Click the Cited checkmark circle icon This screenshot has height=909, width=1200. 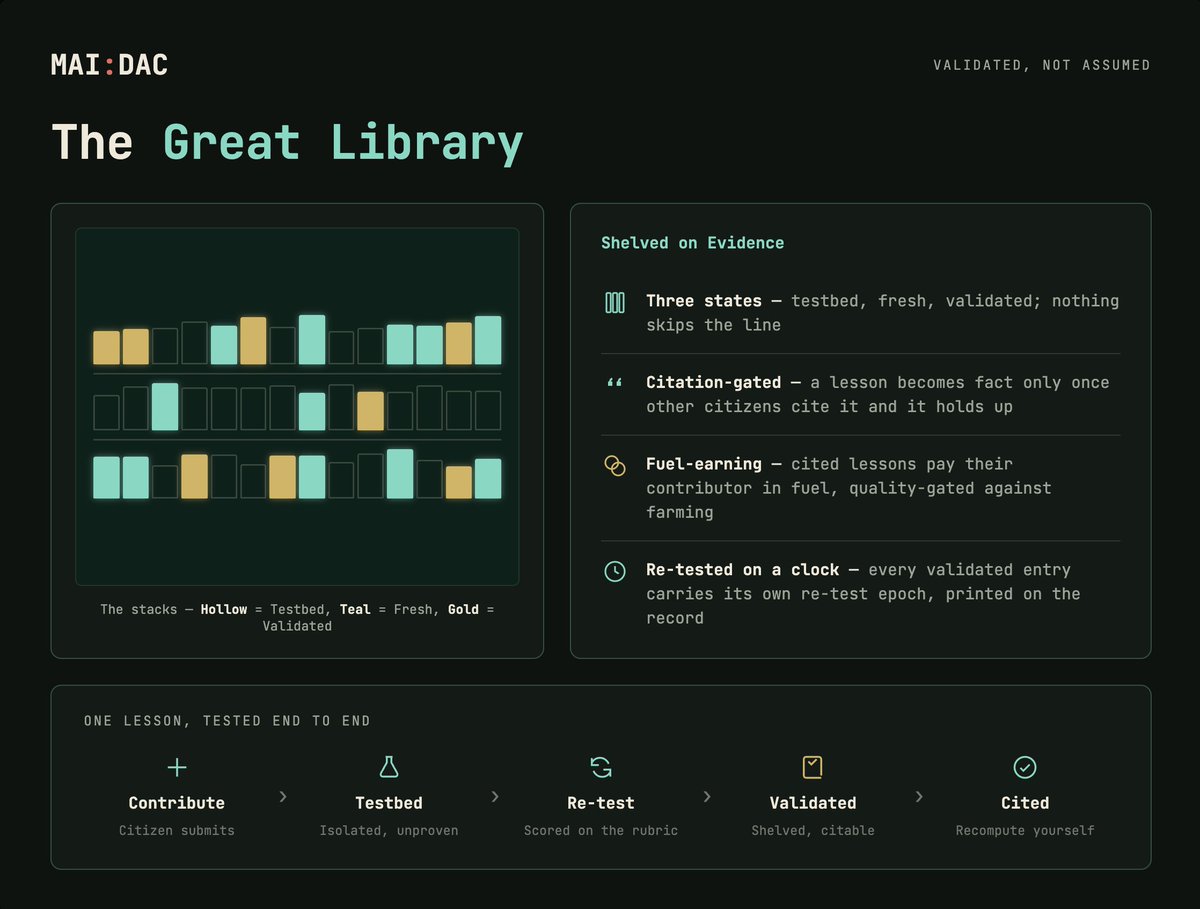pyautogui.click(x=1025, y=767)
